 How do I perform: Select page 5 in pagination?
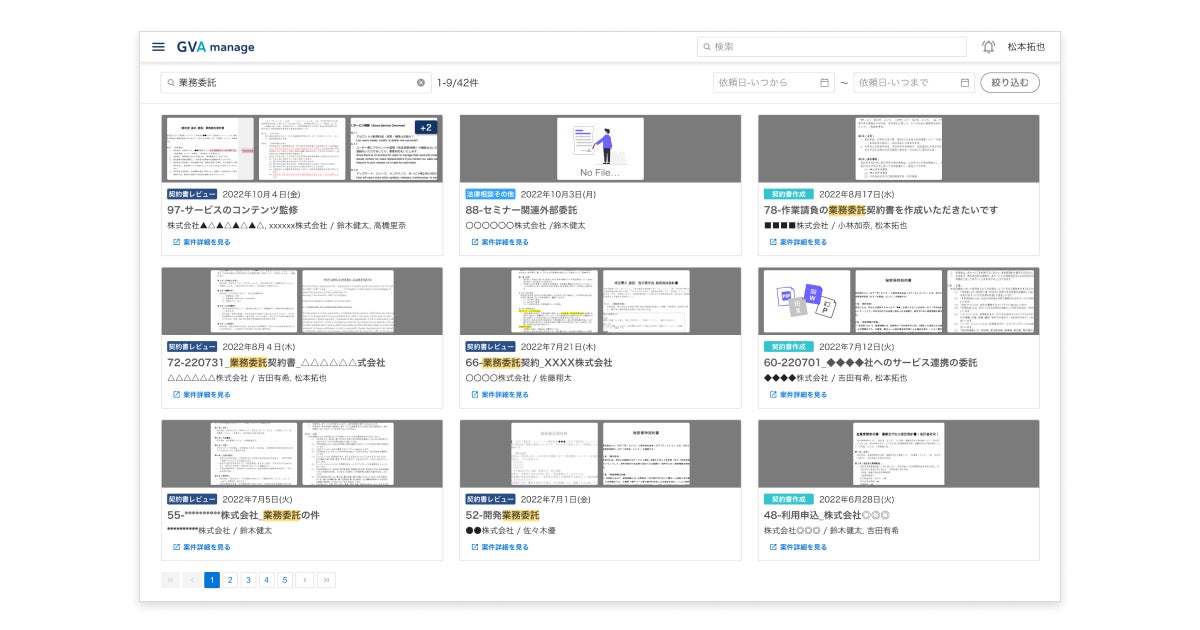tap(284, 580)
